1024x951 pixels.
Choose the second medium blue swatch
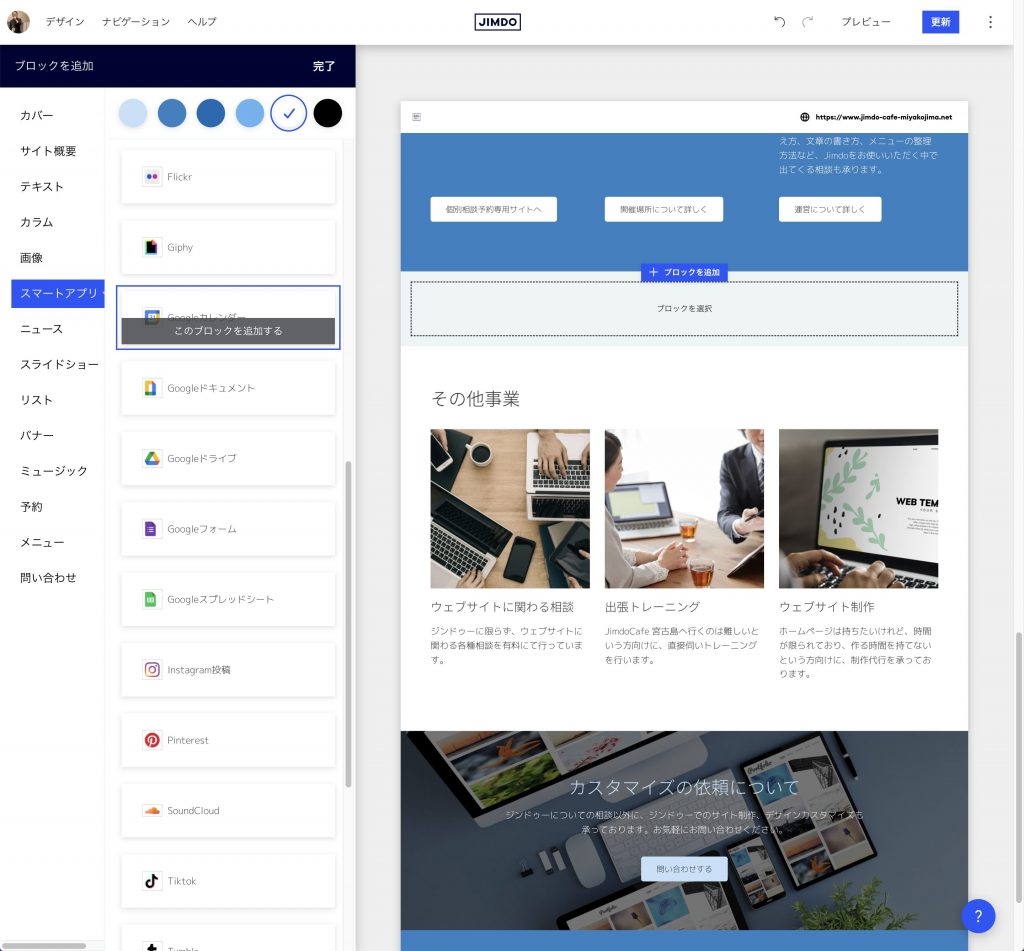coord(172,113)
